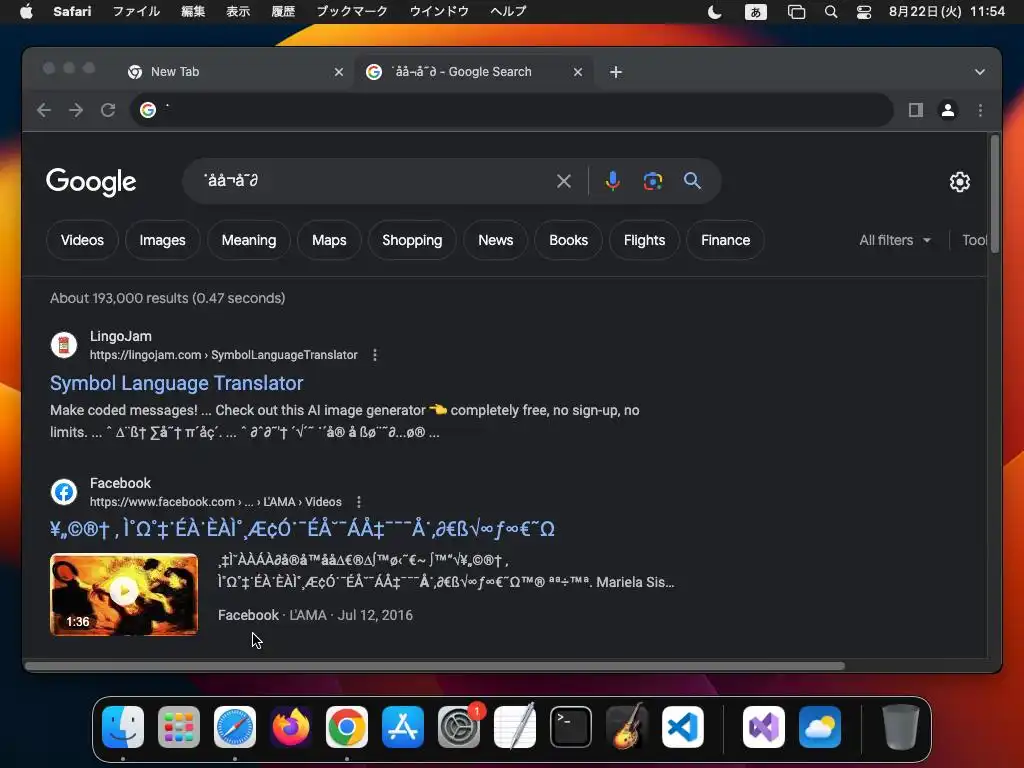Screen dimensions: 1024x768
Task: Open Control Center in menu bar
Action: tap(863, 12)
